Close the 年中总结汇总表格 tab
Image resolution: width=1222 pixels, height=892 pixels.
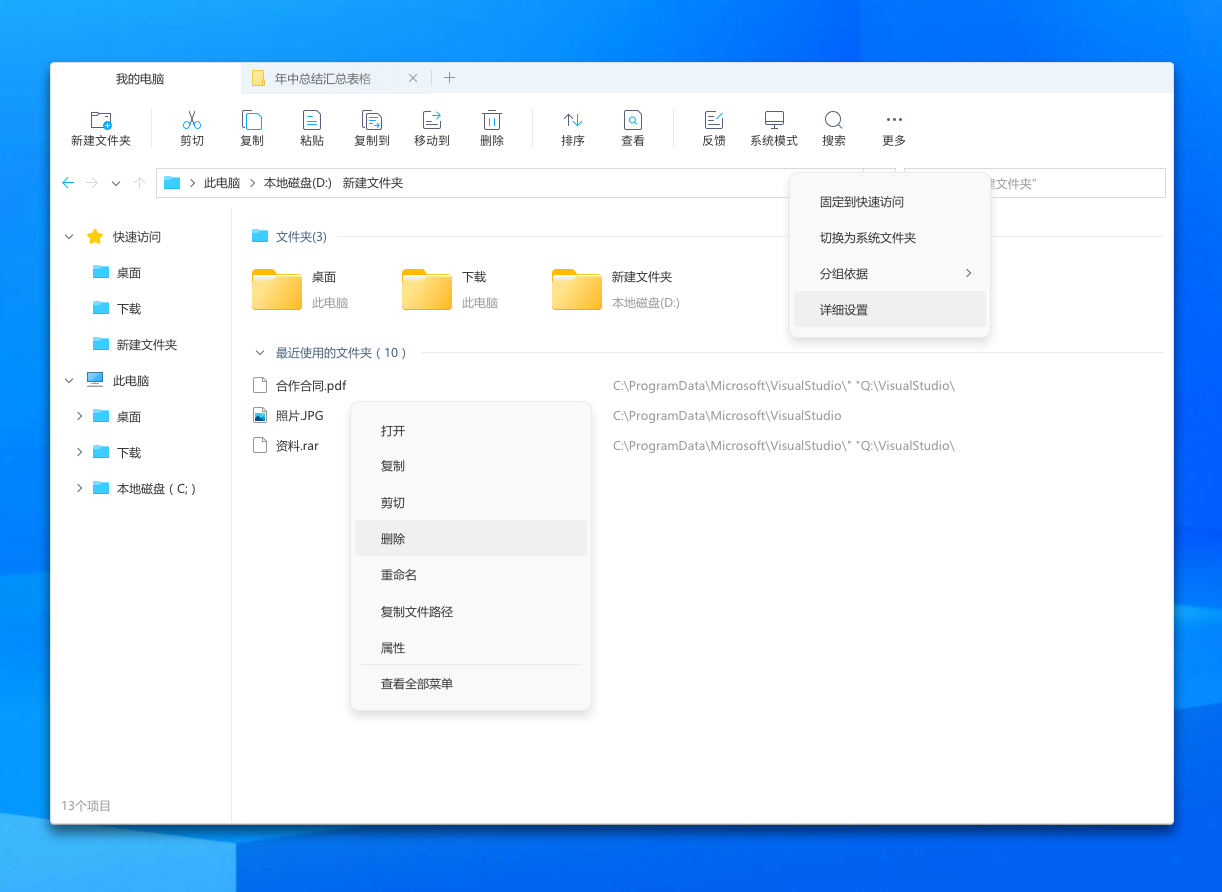pos(413,78)
